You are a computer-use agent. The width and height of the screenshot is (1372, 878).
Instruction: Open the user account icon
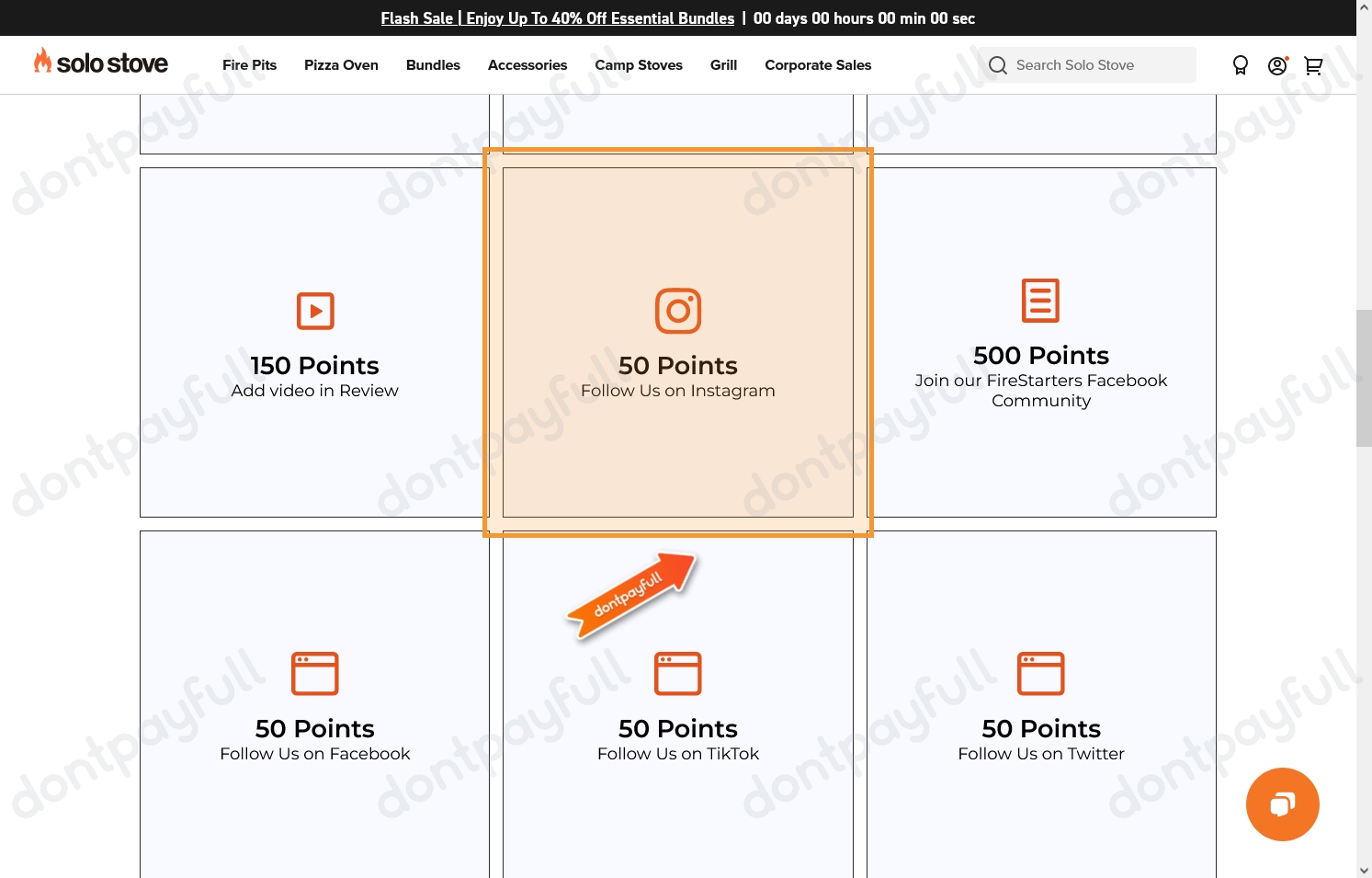(1276, 65)
